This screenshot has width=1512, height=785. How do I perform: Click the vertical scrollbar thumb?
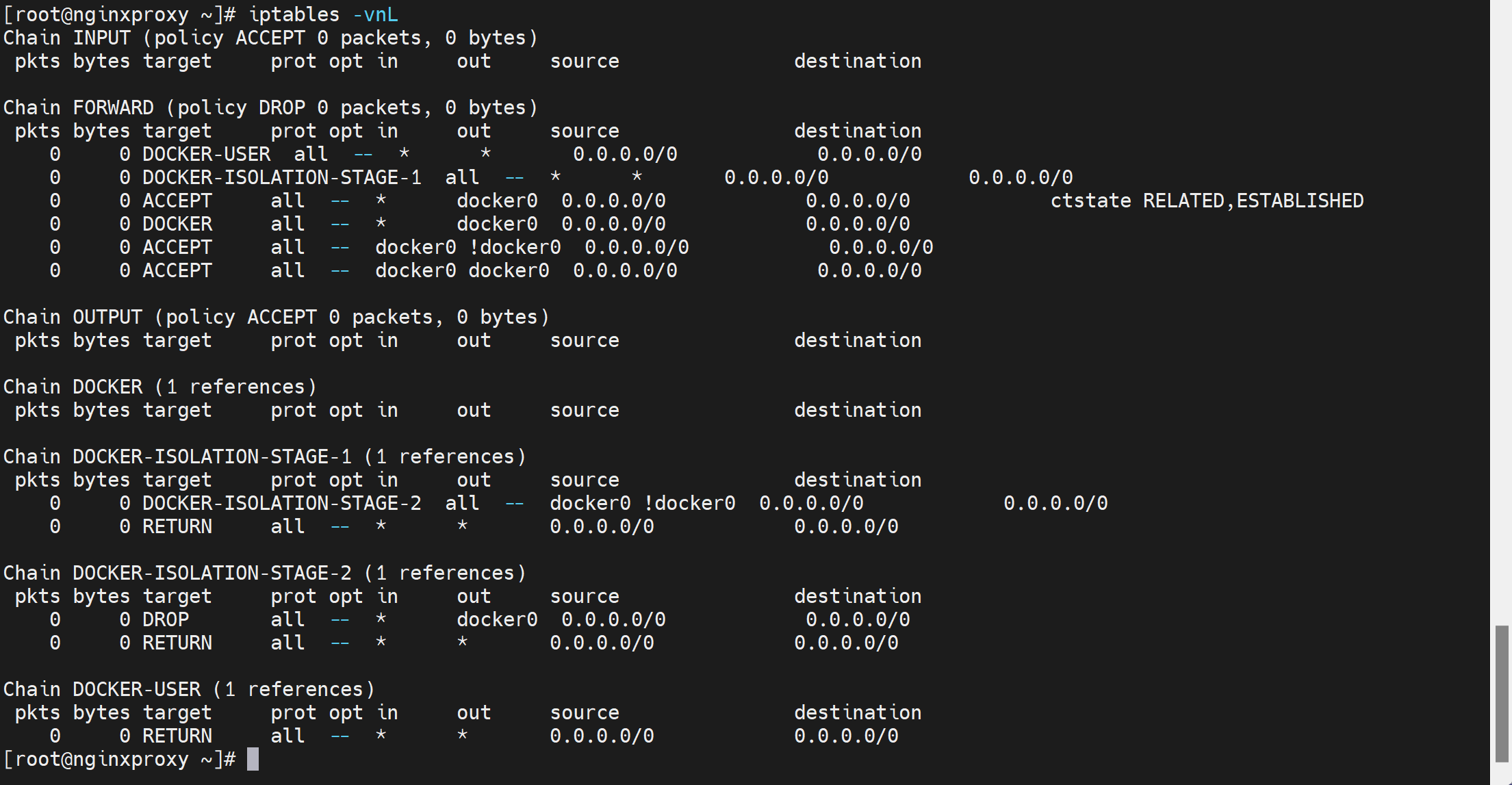(1502, 693)
